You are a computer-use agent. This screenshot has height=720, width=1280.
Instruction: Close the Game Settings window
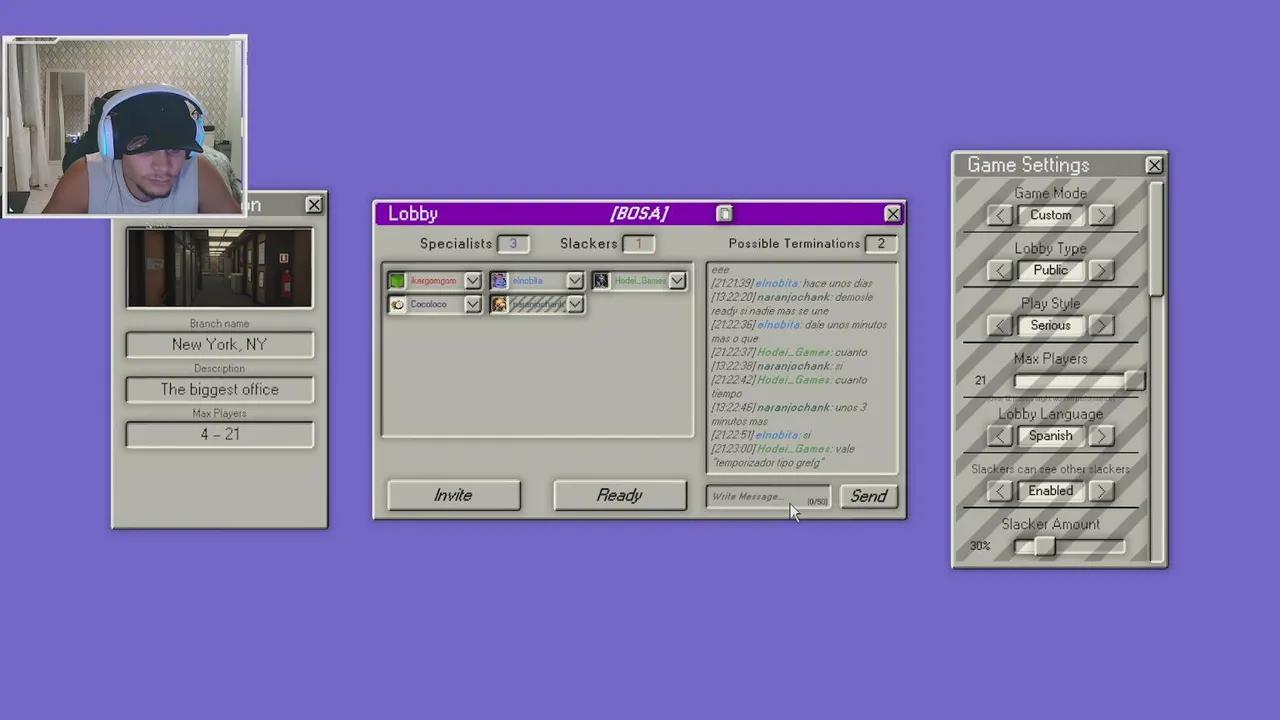tap(1155, 165)
